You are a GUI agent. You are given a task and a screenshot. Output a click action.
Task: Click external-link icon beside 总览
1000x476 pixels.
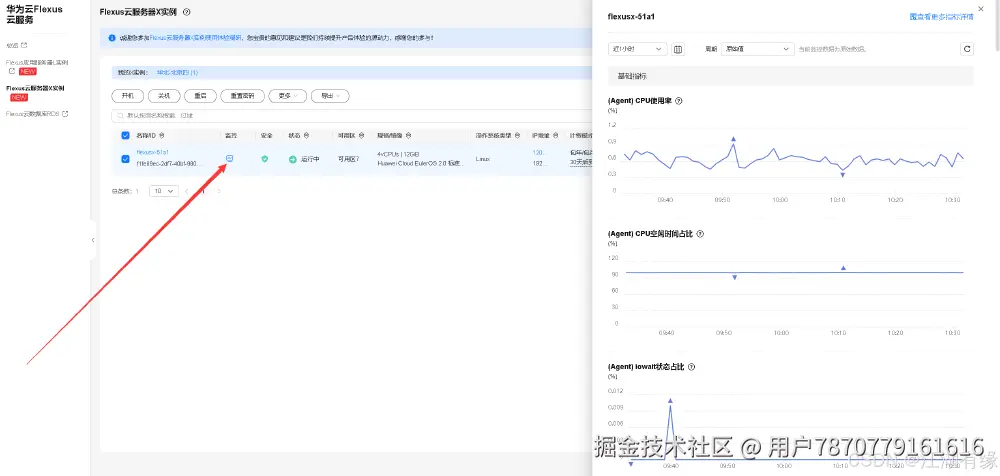(x=24, y=45)
